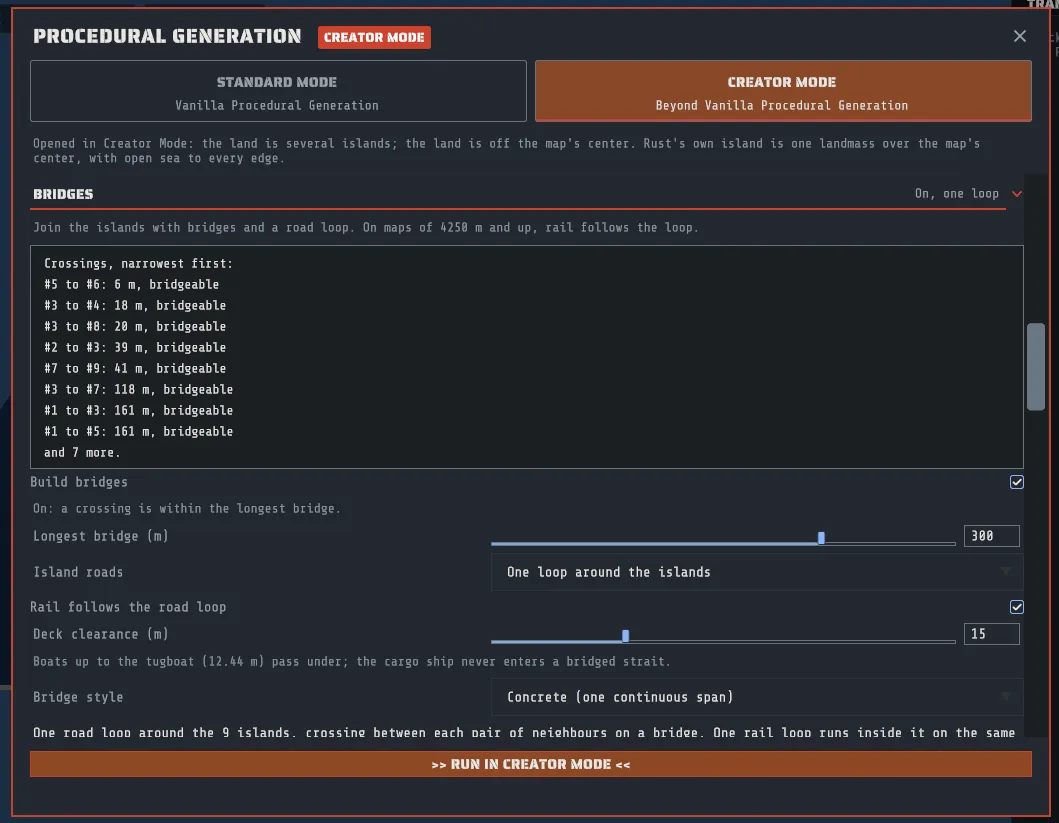Click the 'Build bridges' label
This screenshot has height=823, width=1059.
point(79,482)
